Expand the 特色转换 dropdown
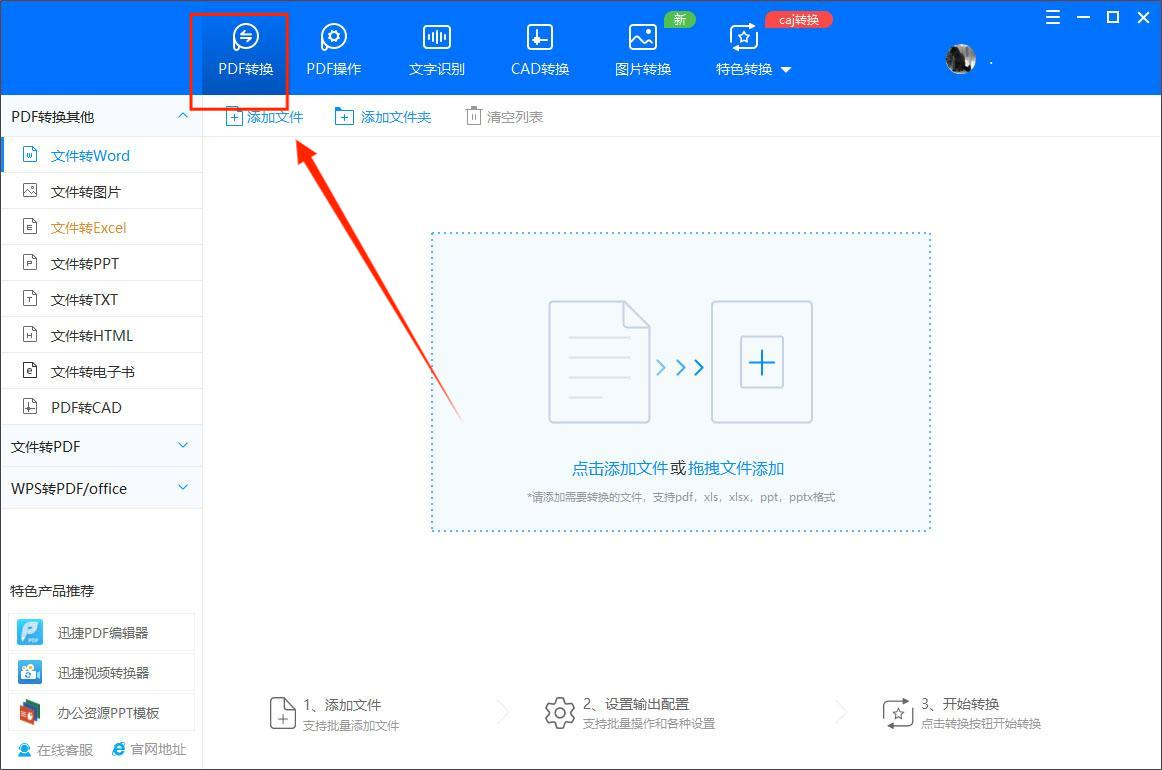Screen dimensions: 1162x770 (x=750, y=69)
